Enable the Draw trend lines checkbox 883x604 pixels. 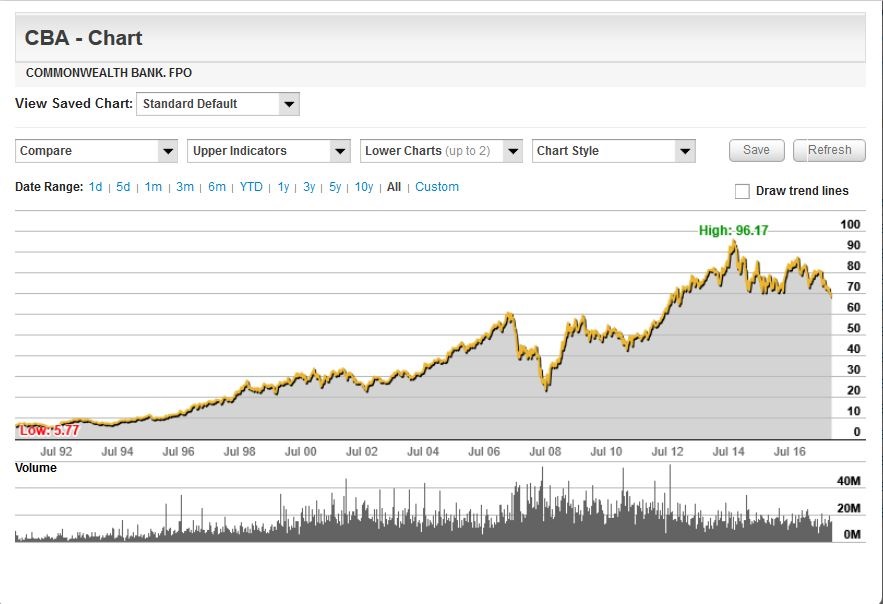pos(742,191)
